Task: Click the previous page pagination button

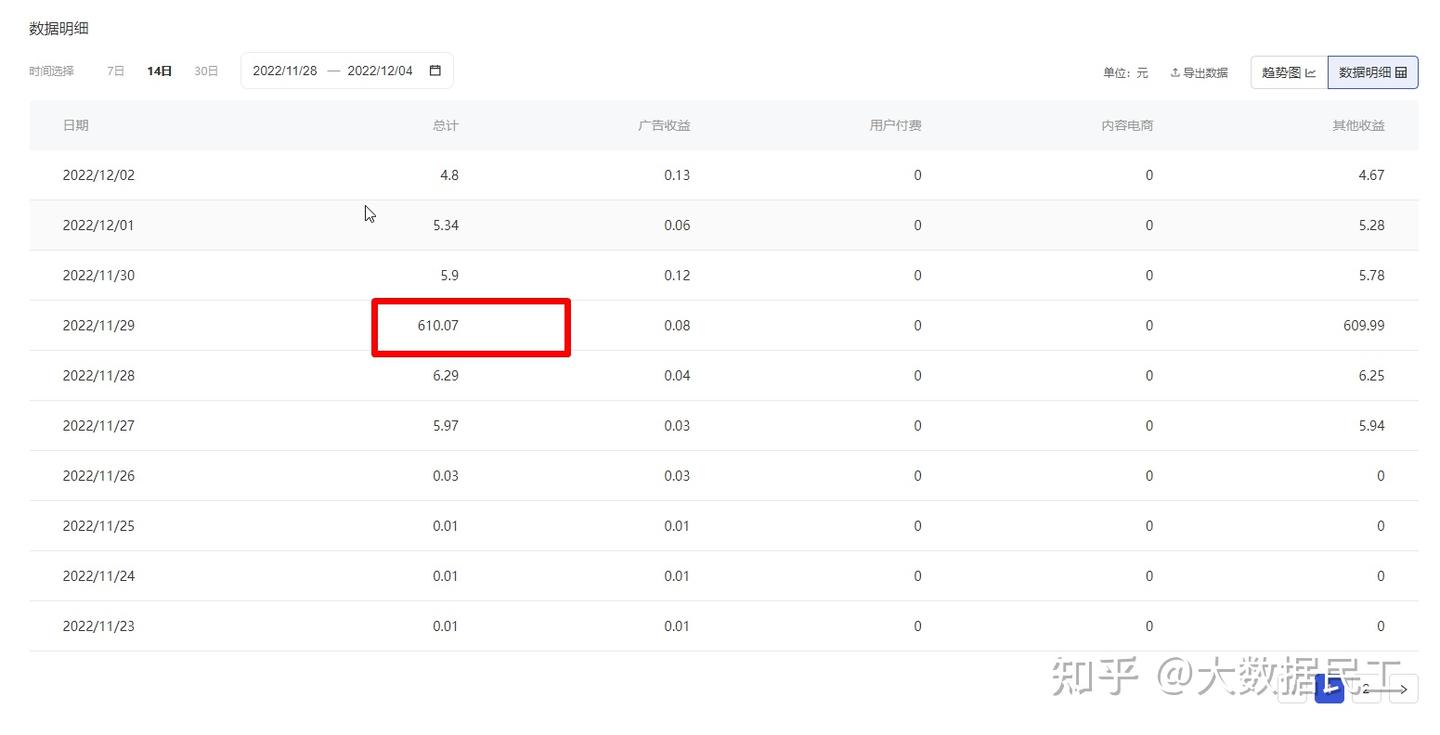Action: pos(1292,689)
